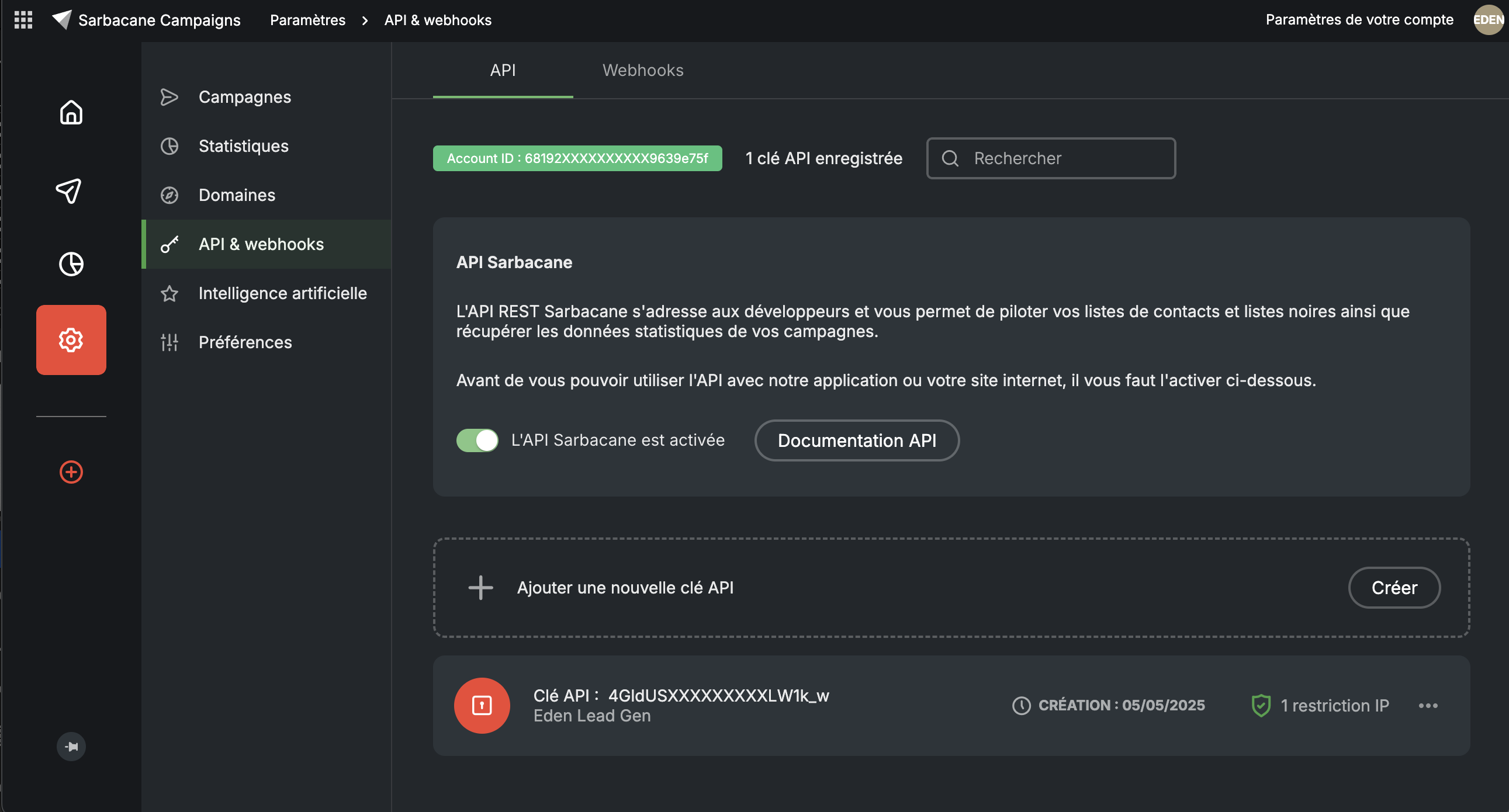Screen dimensions: 1509x812
Task: Click the Statistiques pie icon
Action: tap(169, 146)
